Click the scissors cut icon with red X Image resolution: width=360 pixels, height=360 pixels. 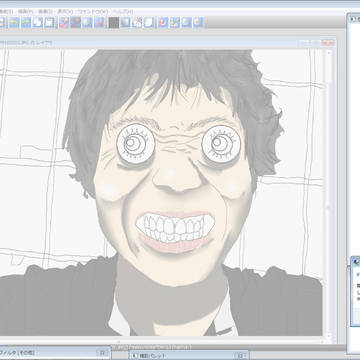pyautogui.click(x=137, y=22)
